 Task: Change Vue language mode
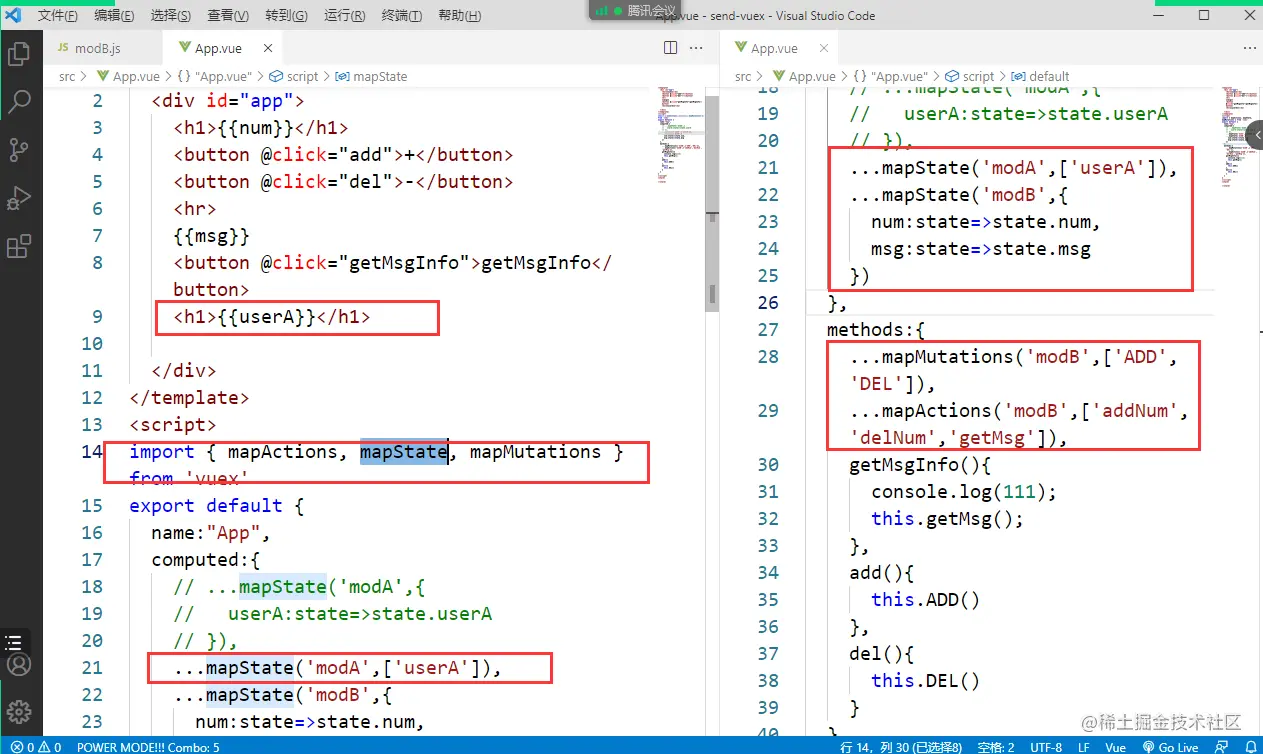tap(1116, 747)
